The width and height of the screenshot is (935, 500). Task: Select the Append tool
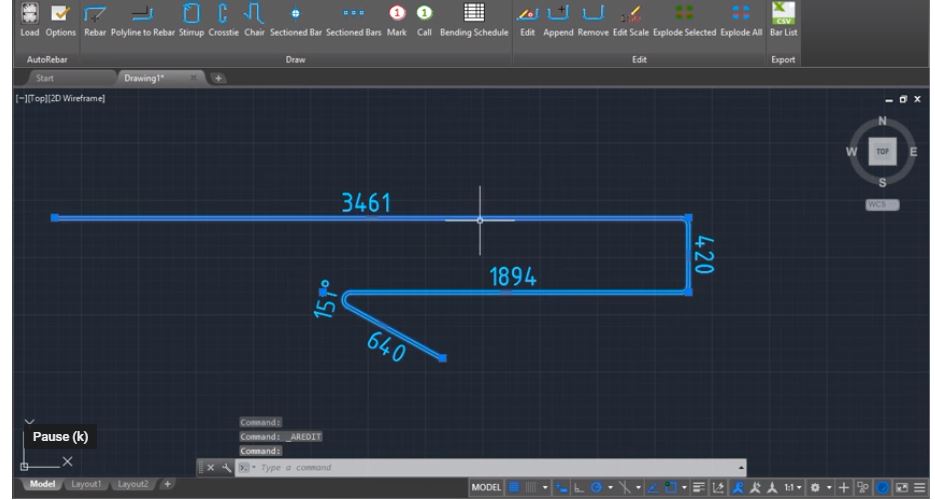tap(558, 19)
